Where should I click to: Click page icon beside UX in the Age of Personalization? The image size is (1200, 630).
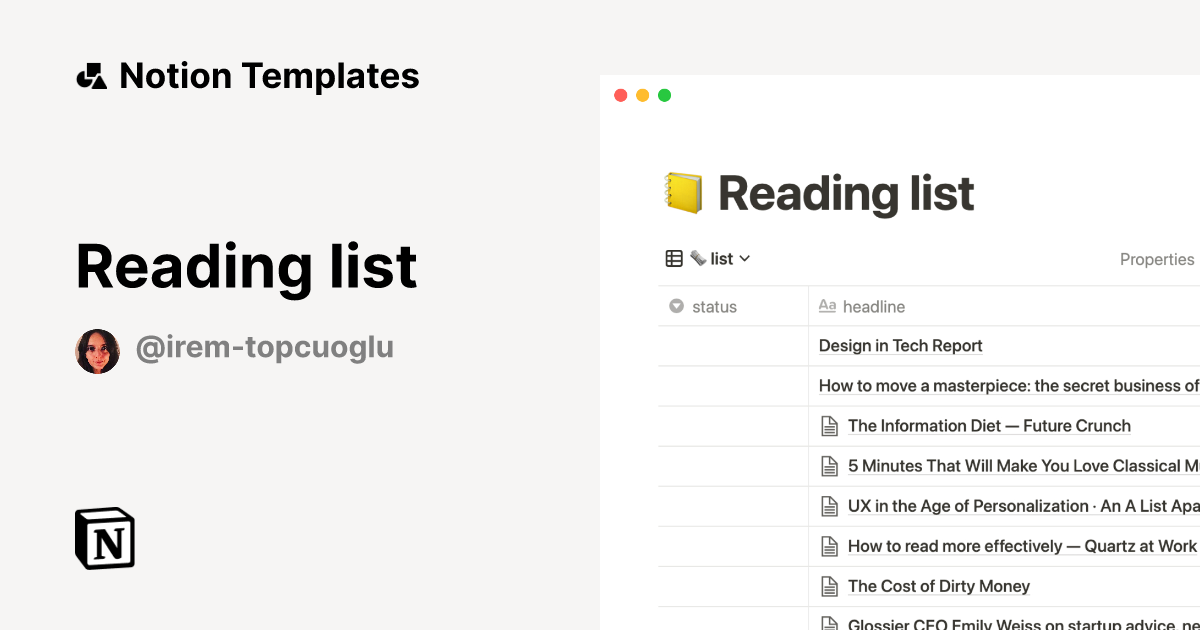[829, 506]
